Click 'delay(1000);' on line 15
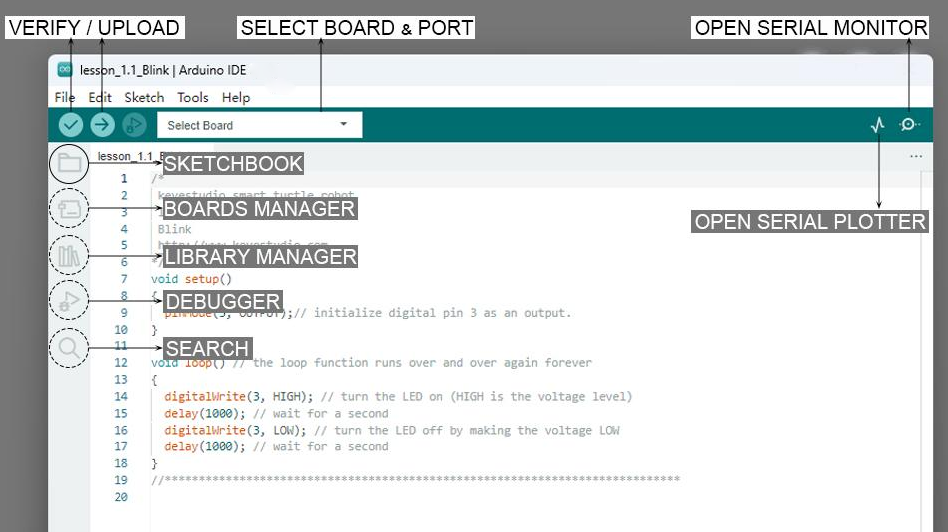 [204, 414]
